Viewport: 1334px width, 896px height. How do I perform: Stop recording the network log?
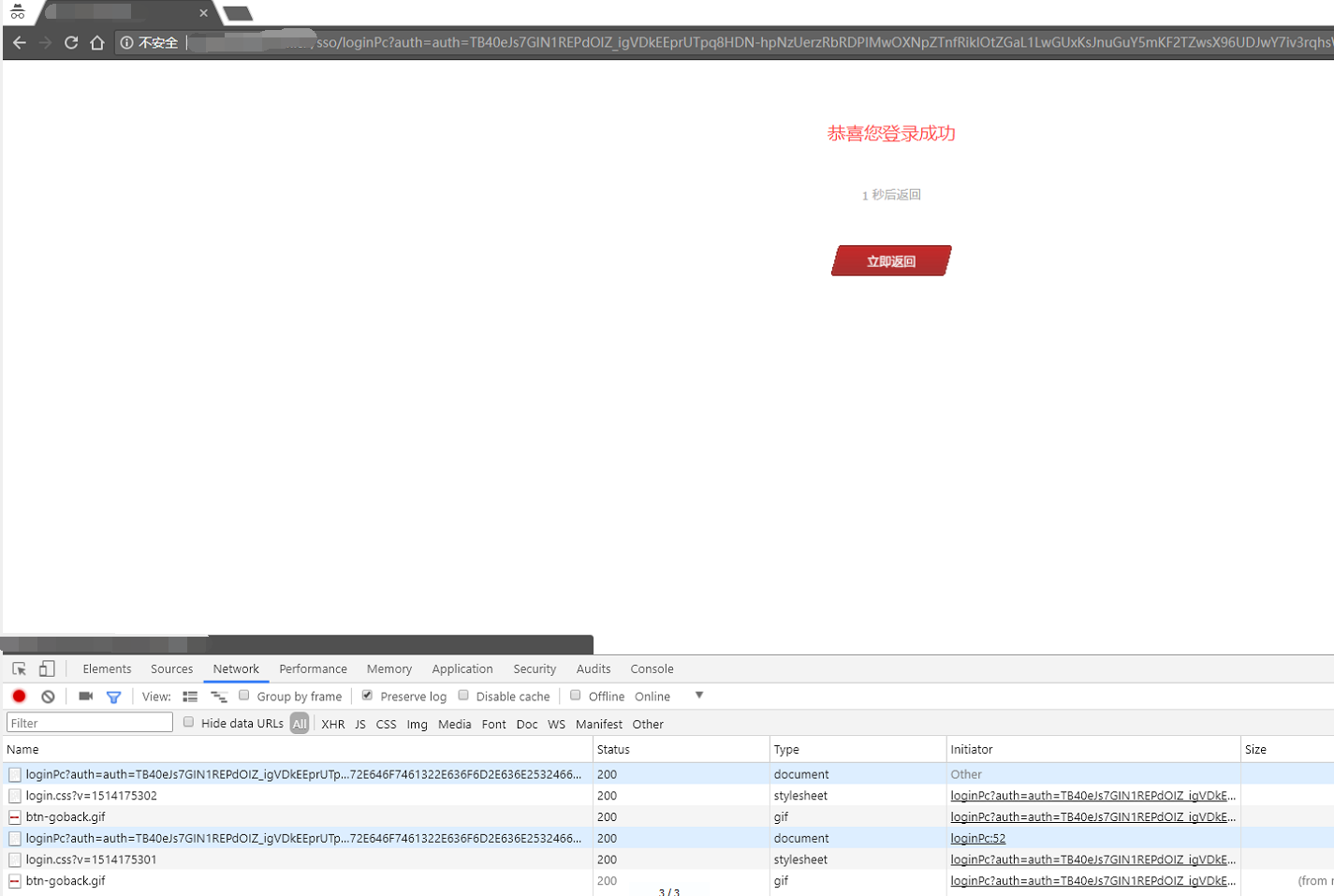pyautogui.click(x=19, y=696)
